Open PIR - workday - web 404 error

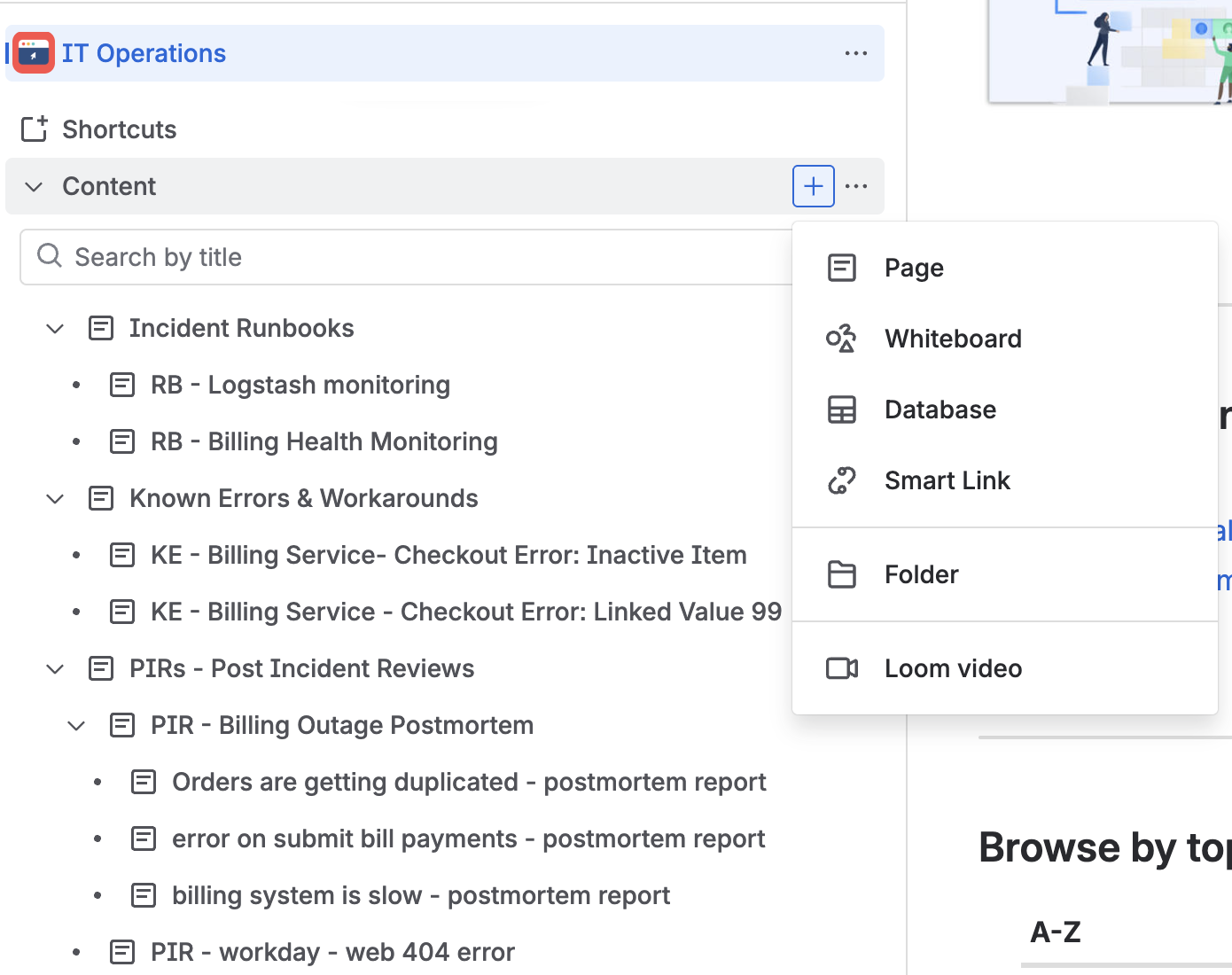pos(332,952)
